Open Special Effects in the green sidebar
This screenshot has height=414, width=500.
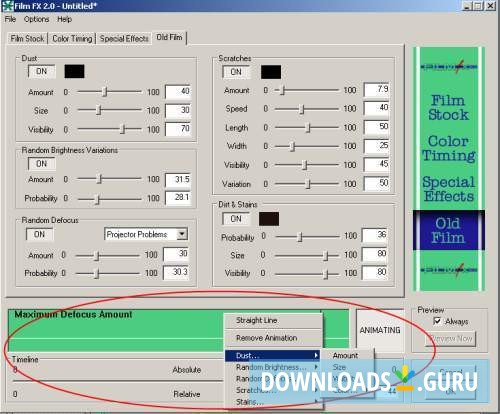point(449,189)
